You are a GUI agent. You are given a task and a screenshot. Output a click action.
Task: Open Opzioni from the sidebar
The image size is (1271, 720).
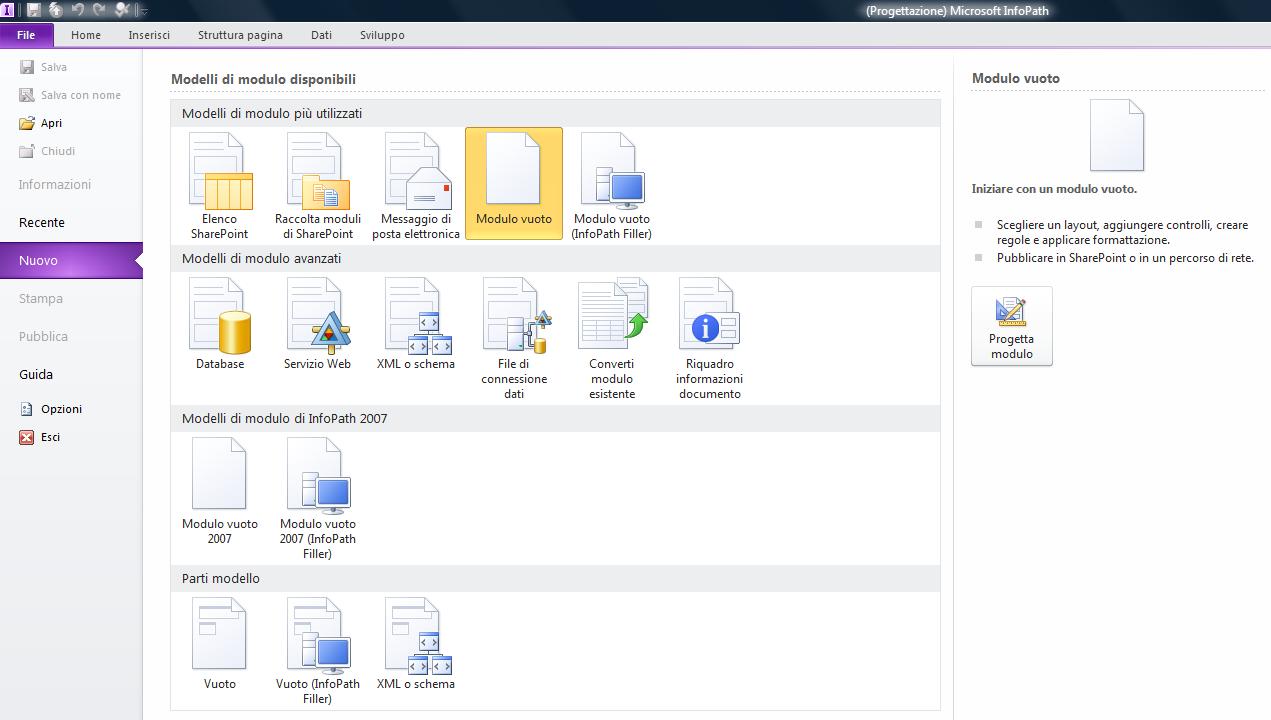coord(51,409)
